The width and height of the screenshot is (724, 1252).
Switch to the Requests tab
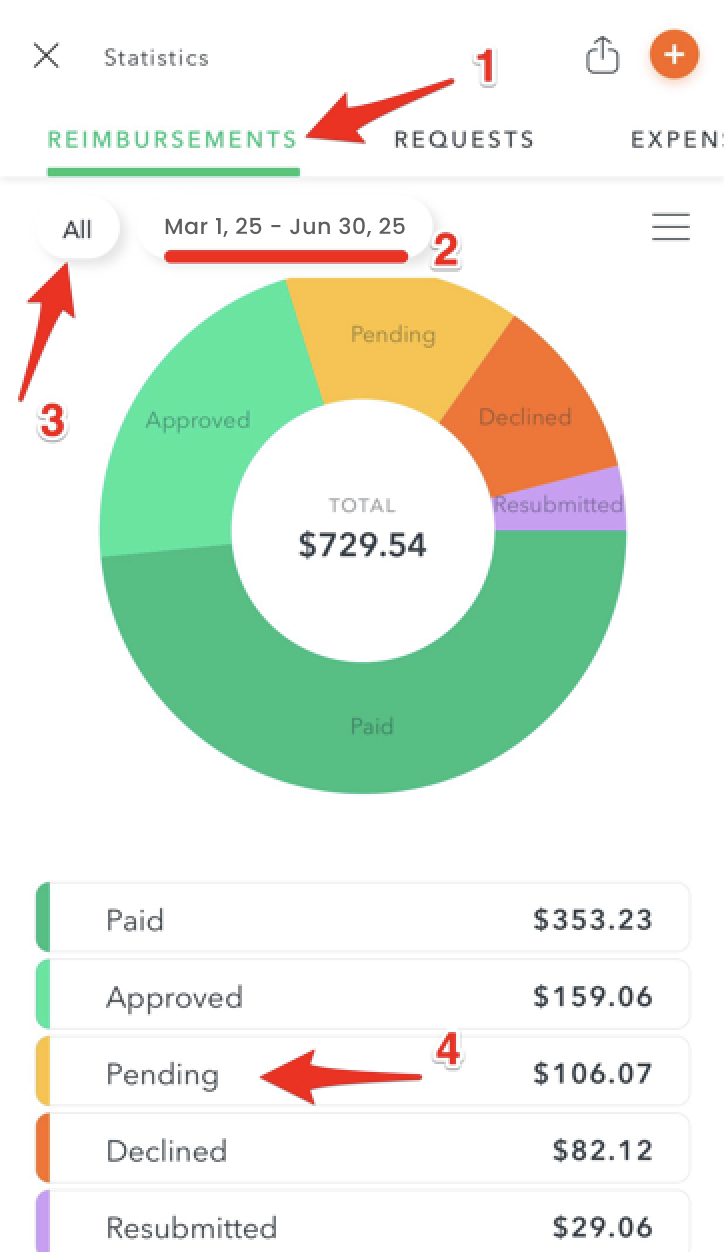pyautogui.click(x=464, y=140)
